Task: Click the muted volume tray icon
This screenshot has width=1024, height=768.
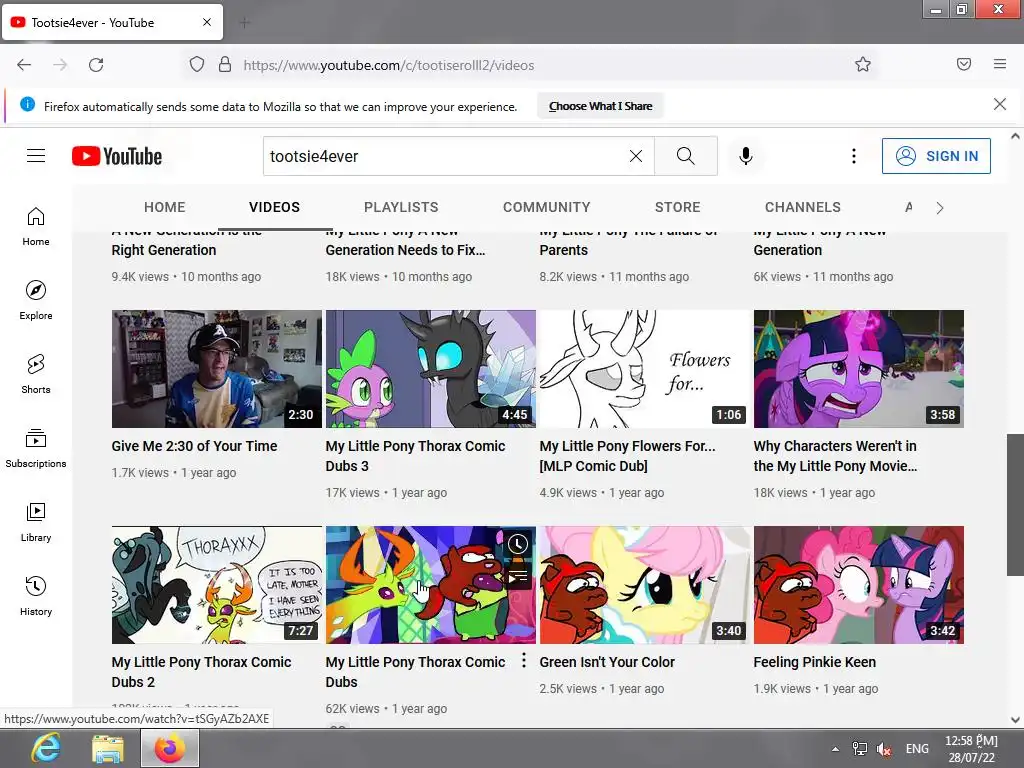Action: (884, 749)
